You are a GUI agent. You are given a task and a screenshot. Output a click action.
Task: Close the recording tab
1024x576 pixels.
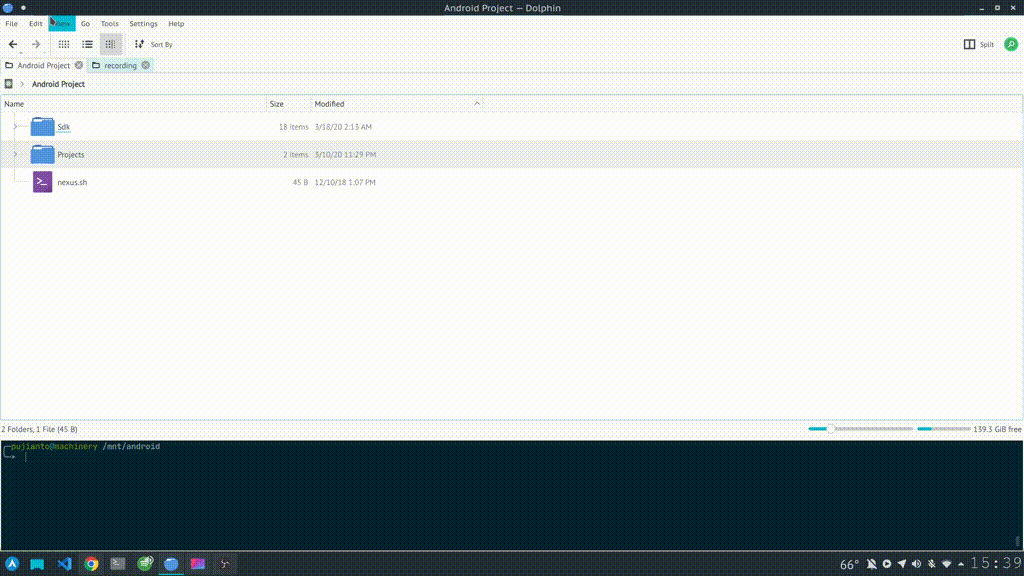146,65
